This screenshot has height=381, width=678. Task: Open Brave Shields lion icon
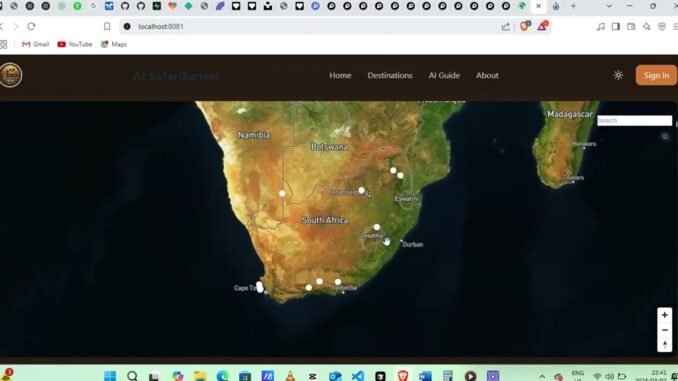pos(524,26)
